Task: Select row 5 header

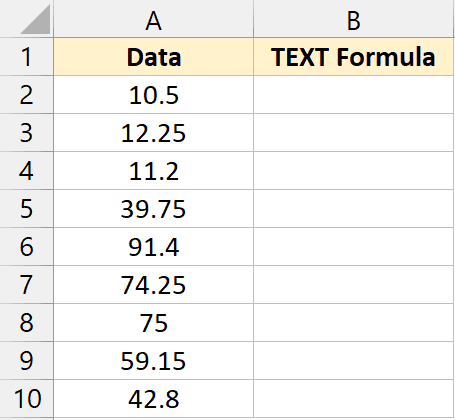Action: pos(27,209)
